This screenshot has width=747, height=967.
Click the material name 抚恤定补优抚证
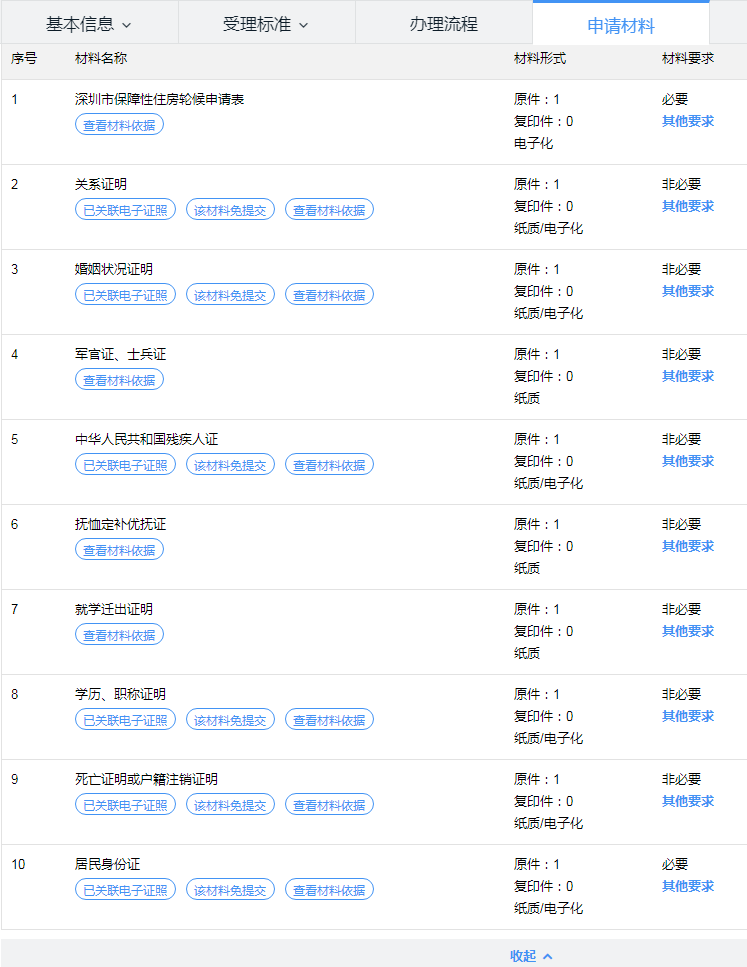(120, 525)
